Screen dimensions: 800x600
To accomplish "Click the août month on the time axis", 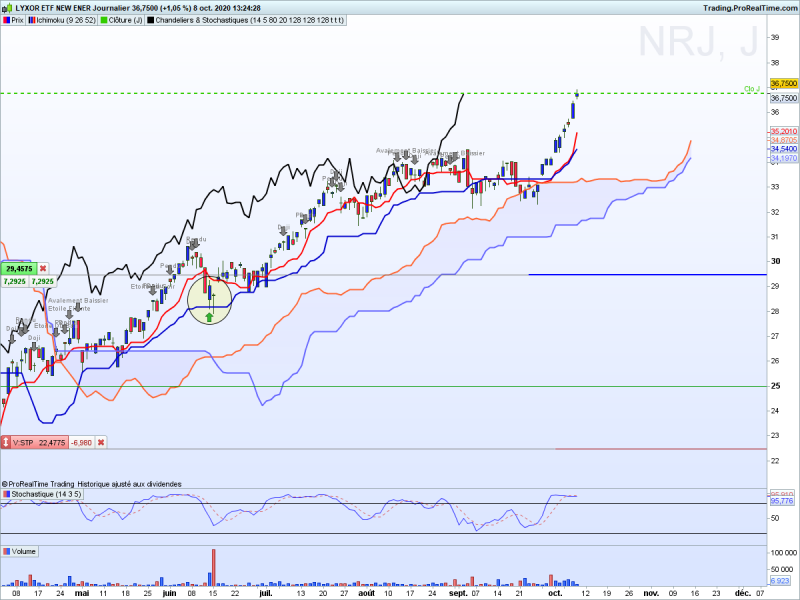I will [366, 593].
